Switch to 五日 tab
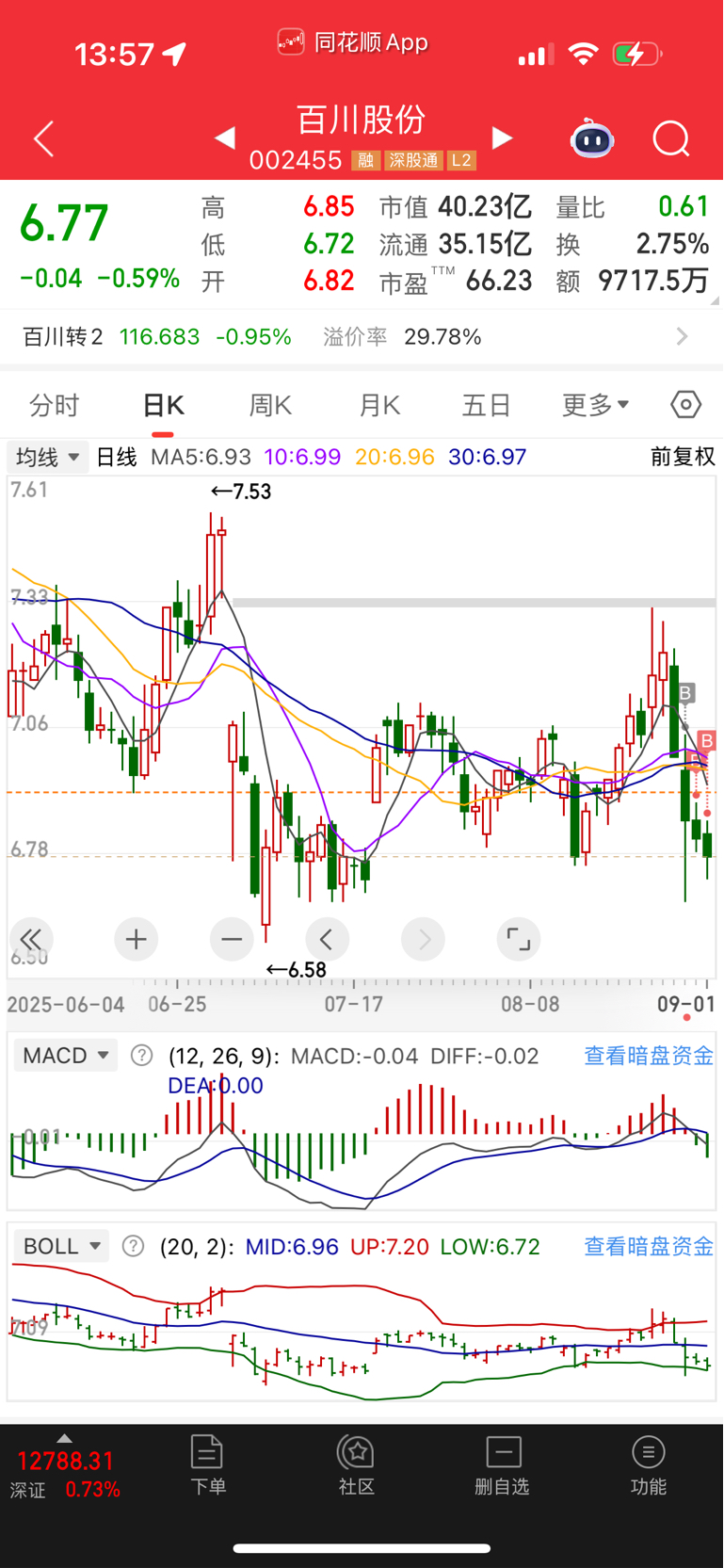 487,405
